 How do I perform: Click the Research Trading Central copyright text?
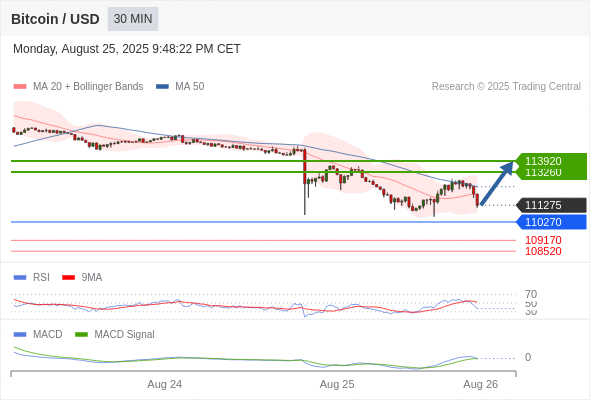[x=506, y=87]
